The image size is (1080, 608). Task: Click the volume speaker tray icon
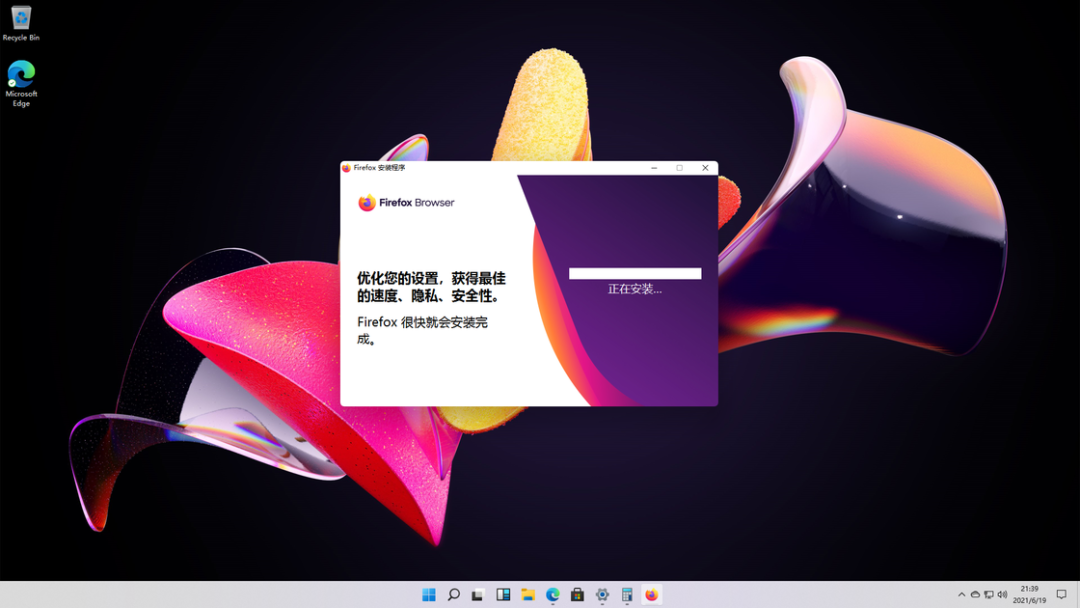click(1002, 594)
